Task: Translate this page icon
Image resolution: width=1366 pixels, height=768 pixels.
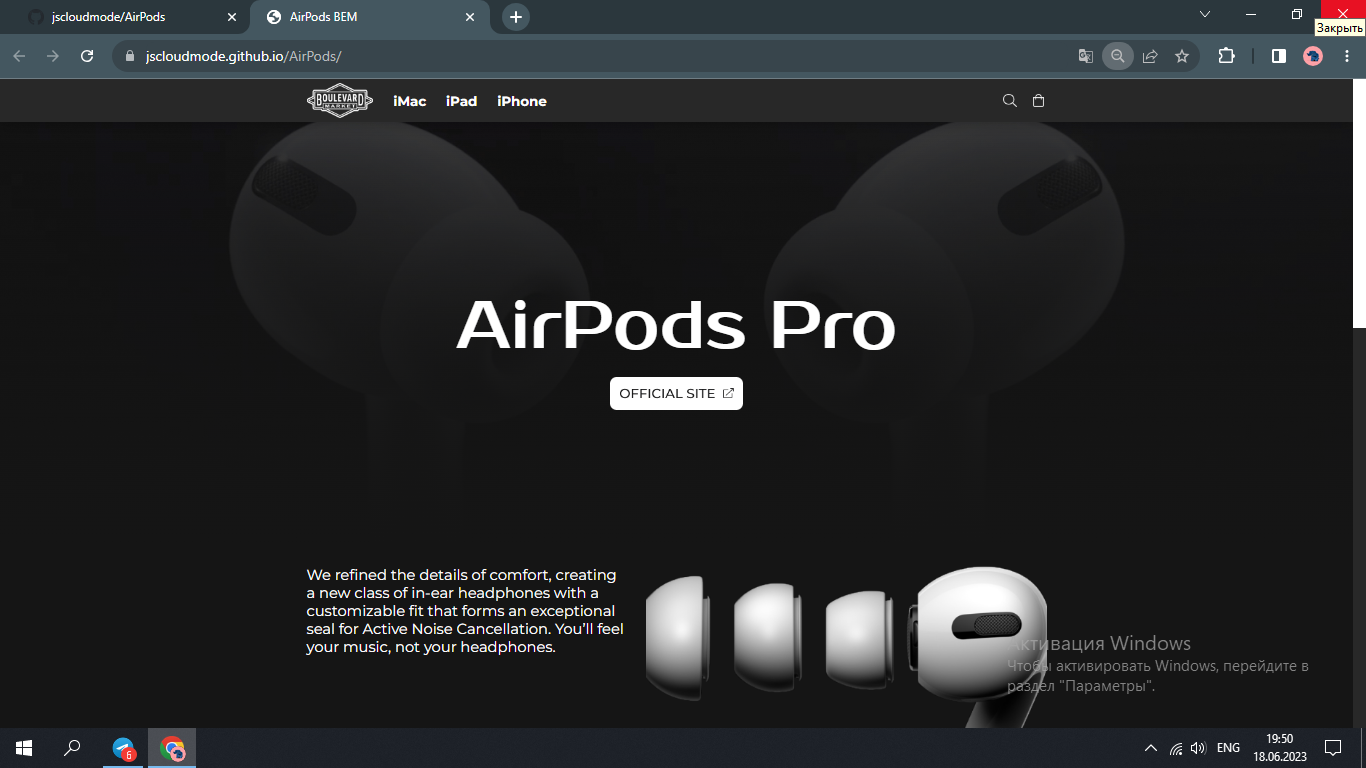Action: pos(1085,57)
